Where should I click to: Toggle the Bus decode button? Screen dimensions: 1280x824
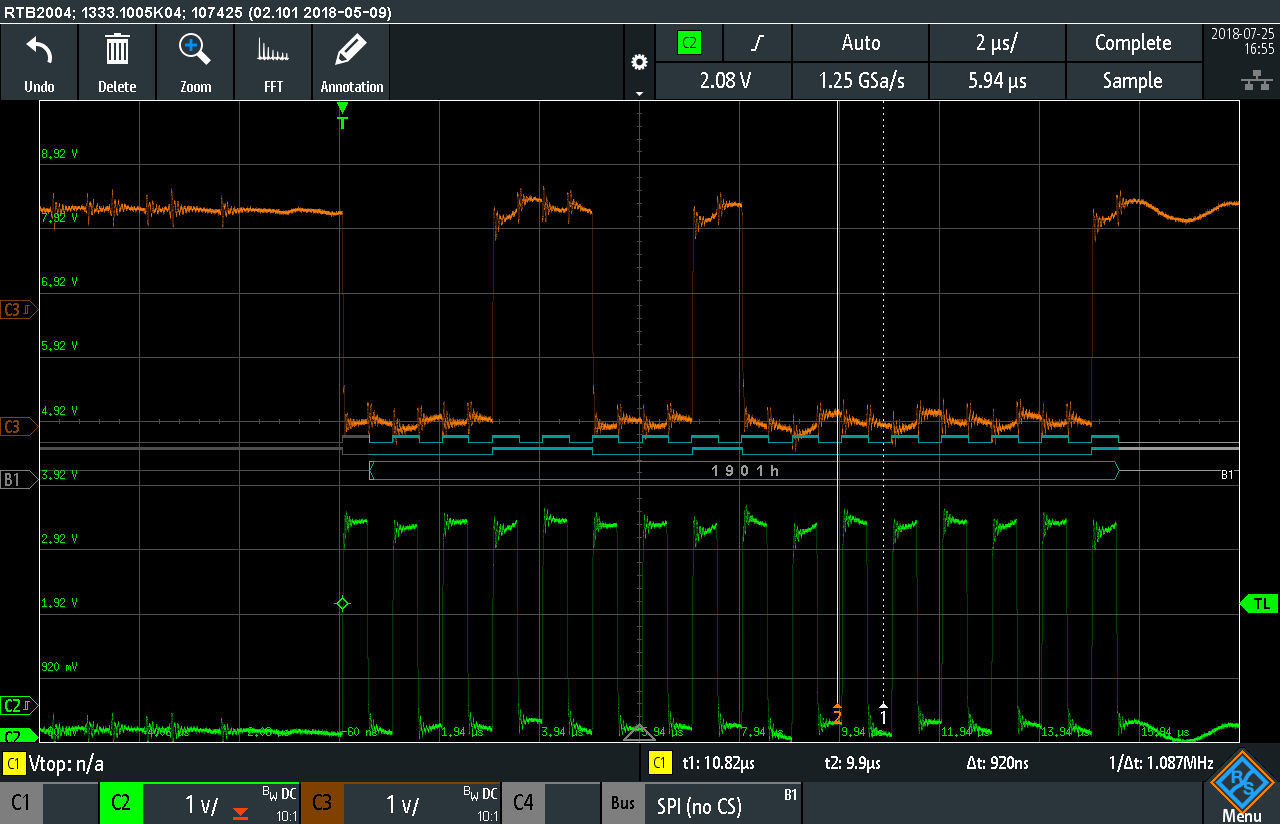pyautogui.click(x=622, y=803)
